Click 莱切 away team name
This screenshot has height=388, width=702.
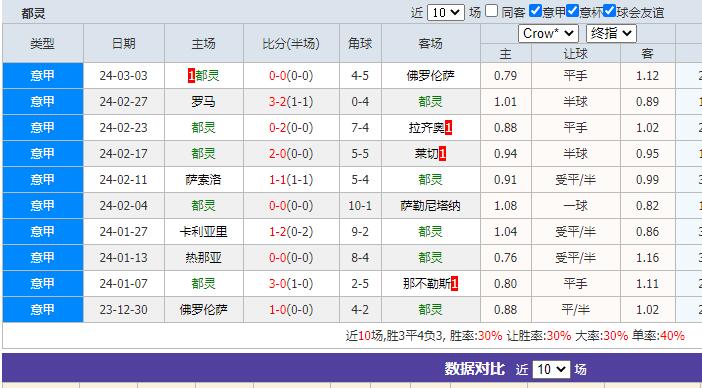click(x=427, y=153)
